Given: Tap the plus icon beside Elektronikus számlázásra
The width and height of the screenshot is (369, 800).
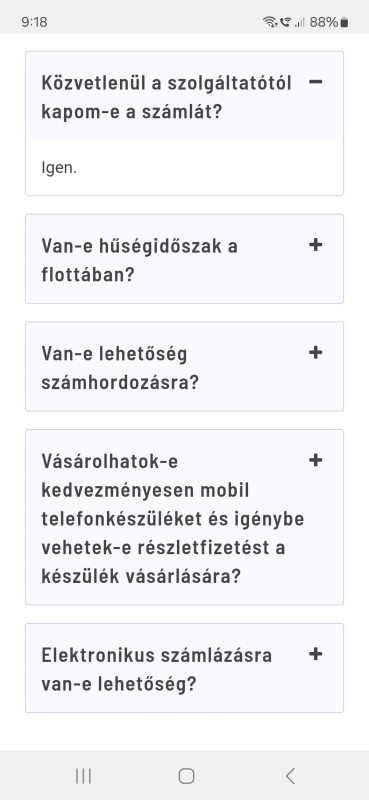Looking at the screenshot, I should point(316,654).
